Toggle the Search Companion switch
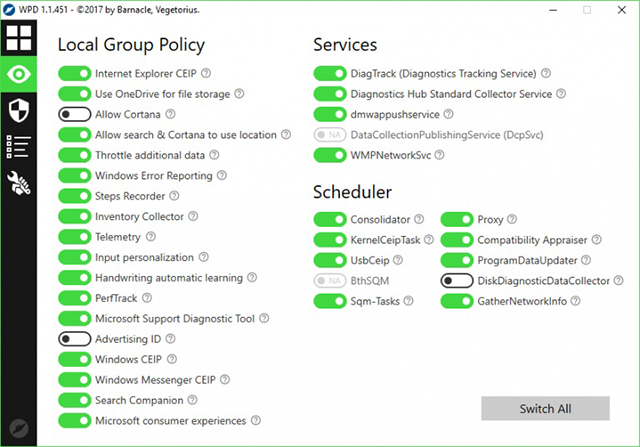This screenshot has height=447, width=640. pyautogui.click(x=75, y=400)
